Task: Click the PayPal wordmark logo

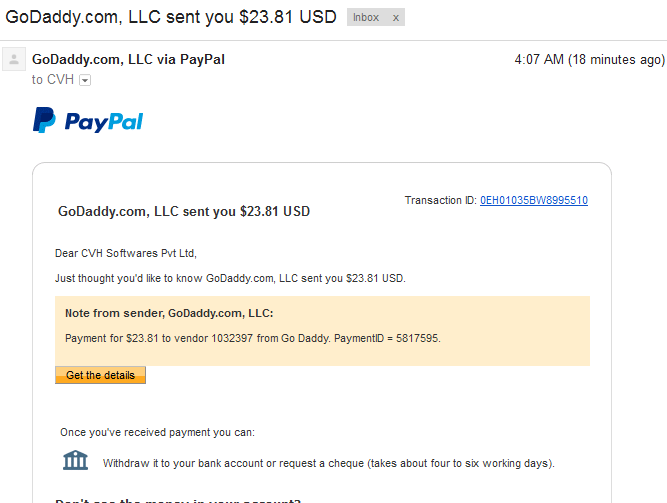Action: (104, 122)
